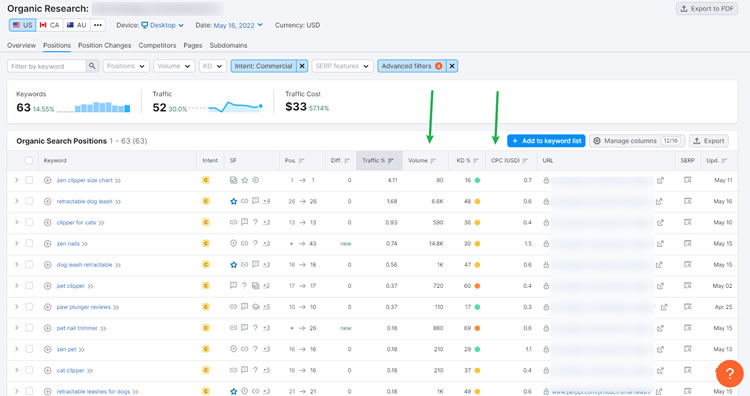Viewport: 750px width, 396px height.
Task: Expand the 'zen pet' row
Action: coord(17,349)
